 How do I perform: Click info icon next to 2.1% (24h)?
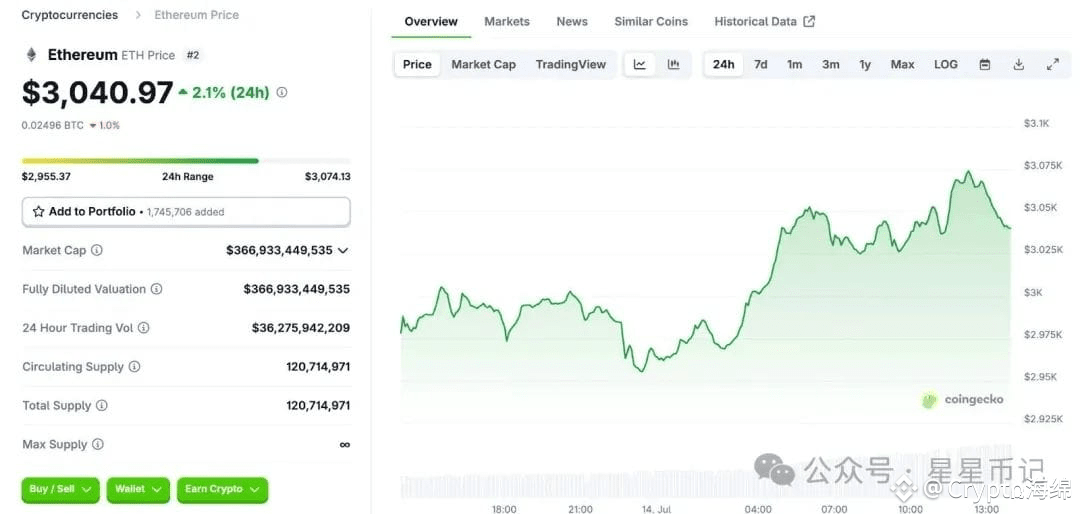(282, 92)
